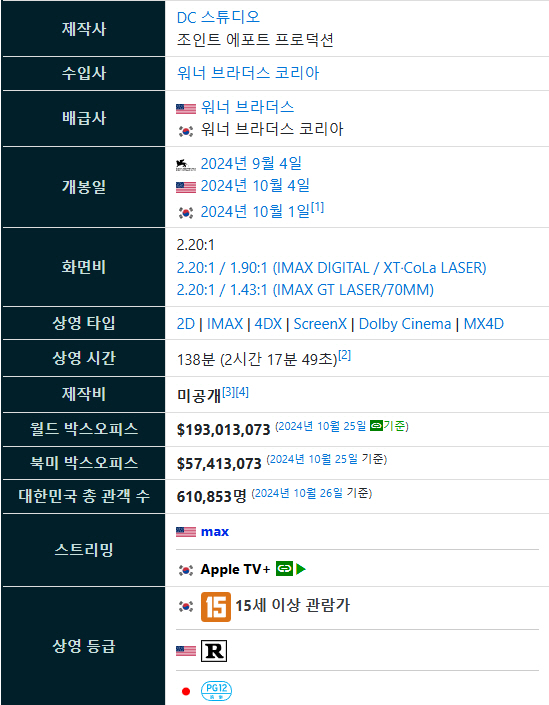This screenshot has height=705, width=549.
Task: Click the IMAX screening type link
Action: 225,324
